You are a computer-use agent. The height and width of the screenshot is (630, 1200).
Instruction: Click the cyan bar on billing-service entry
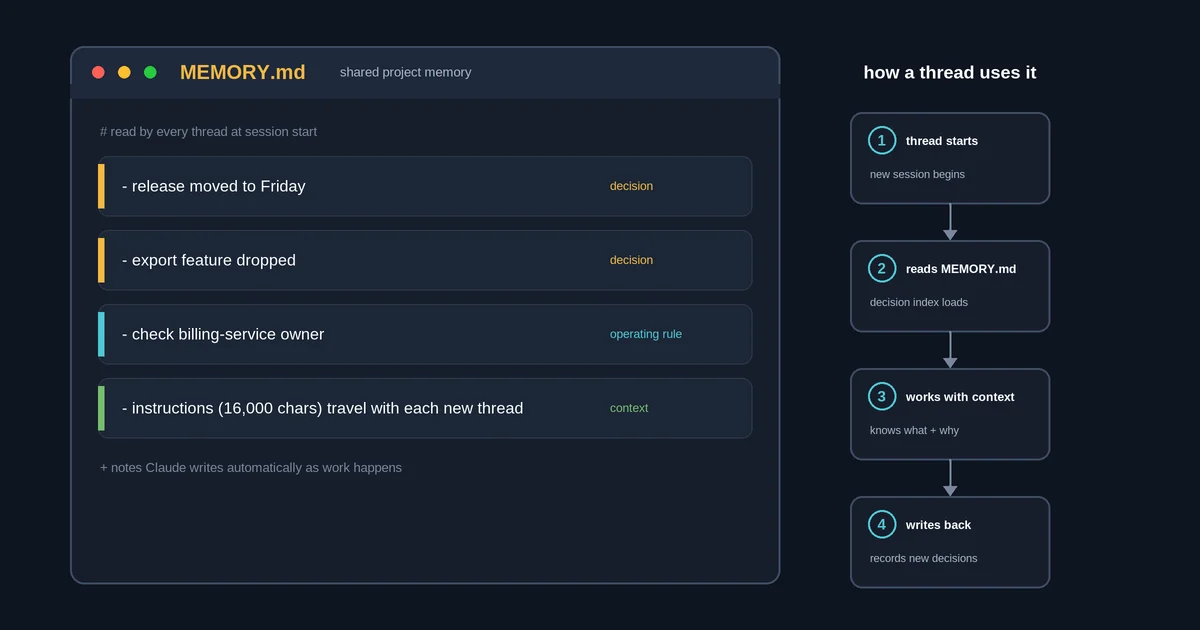[101, 334]
